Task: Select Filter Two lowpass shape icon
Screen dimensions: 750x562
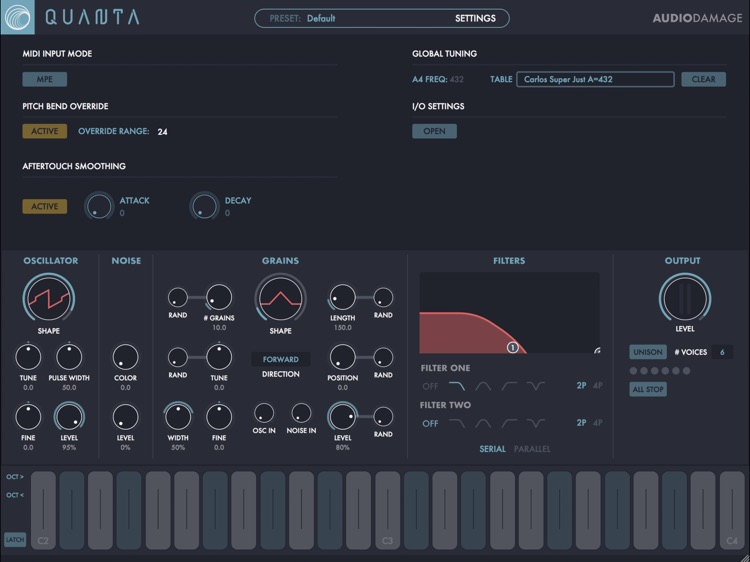Action: point(457,423)
